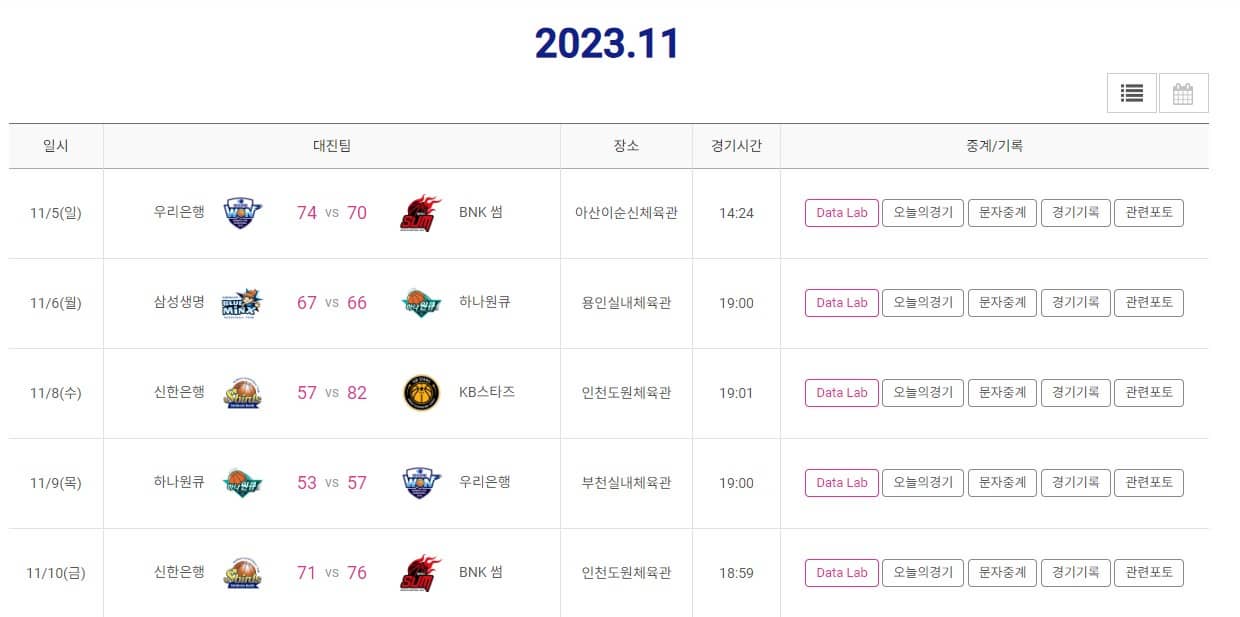Select the list view icon
The height and width of the screenshot is (617, 1240).
pos(1131,93)
